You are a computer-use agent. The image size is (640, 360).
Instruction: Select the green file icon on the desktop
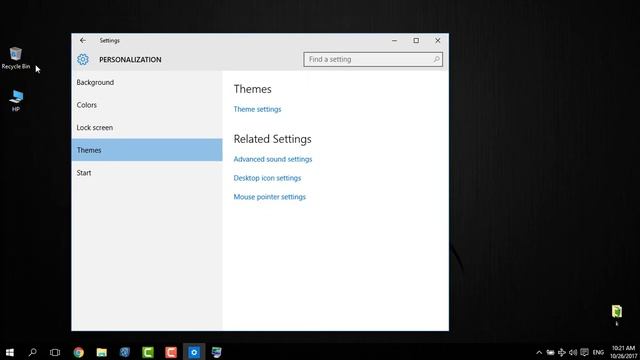[617, 311]
